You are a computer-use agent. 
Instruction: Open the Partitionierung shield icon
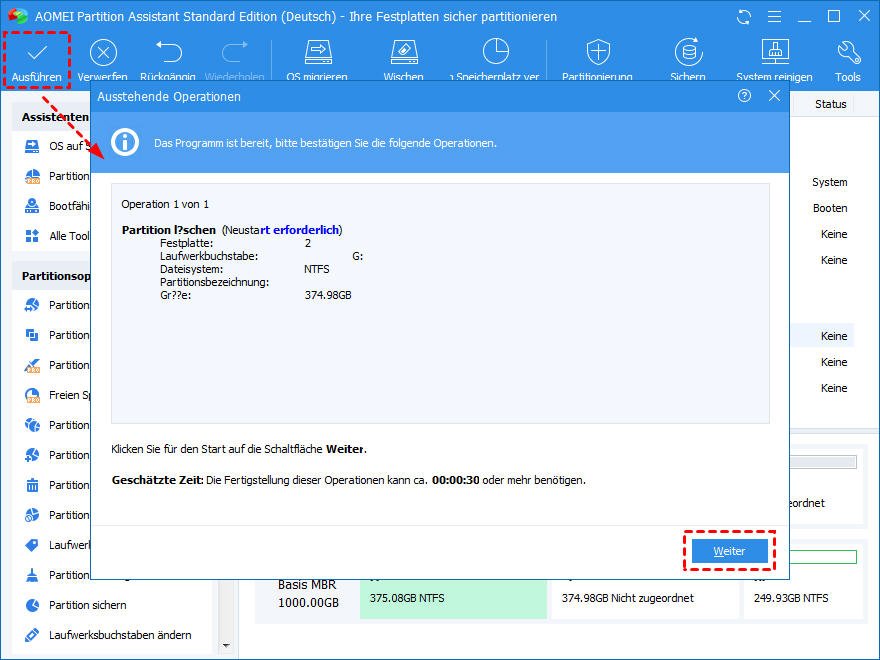click(597, 53)
